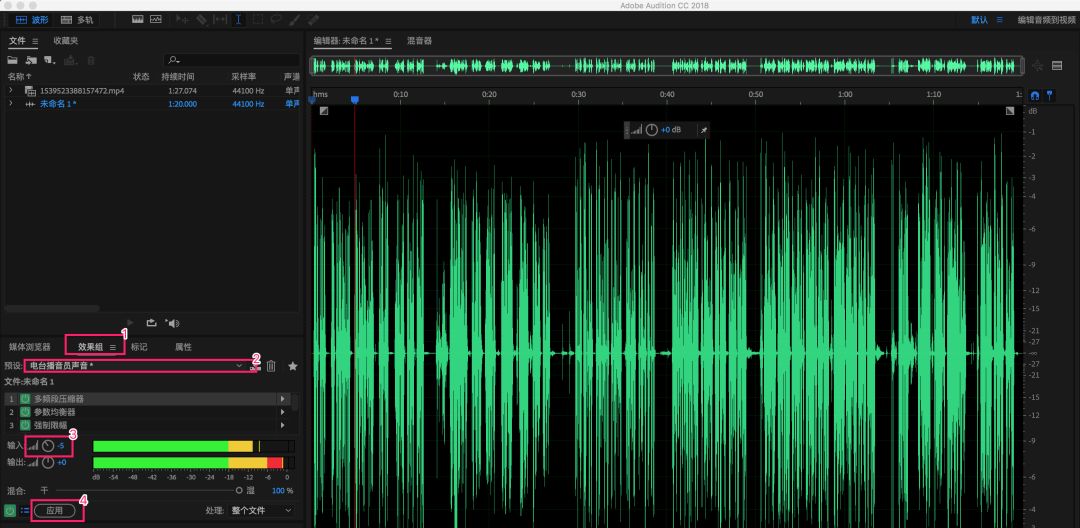Image resolution: width=1080 pixels, height=528 pixels.
Task: Pin the floating HUD gain control
Action: pos(703,129)
